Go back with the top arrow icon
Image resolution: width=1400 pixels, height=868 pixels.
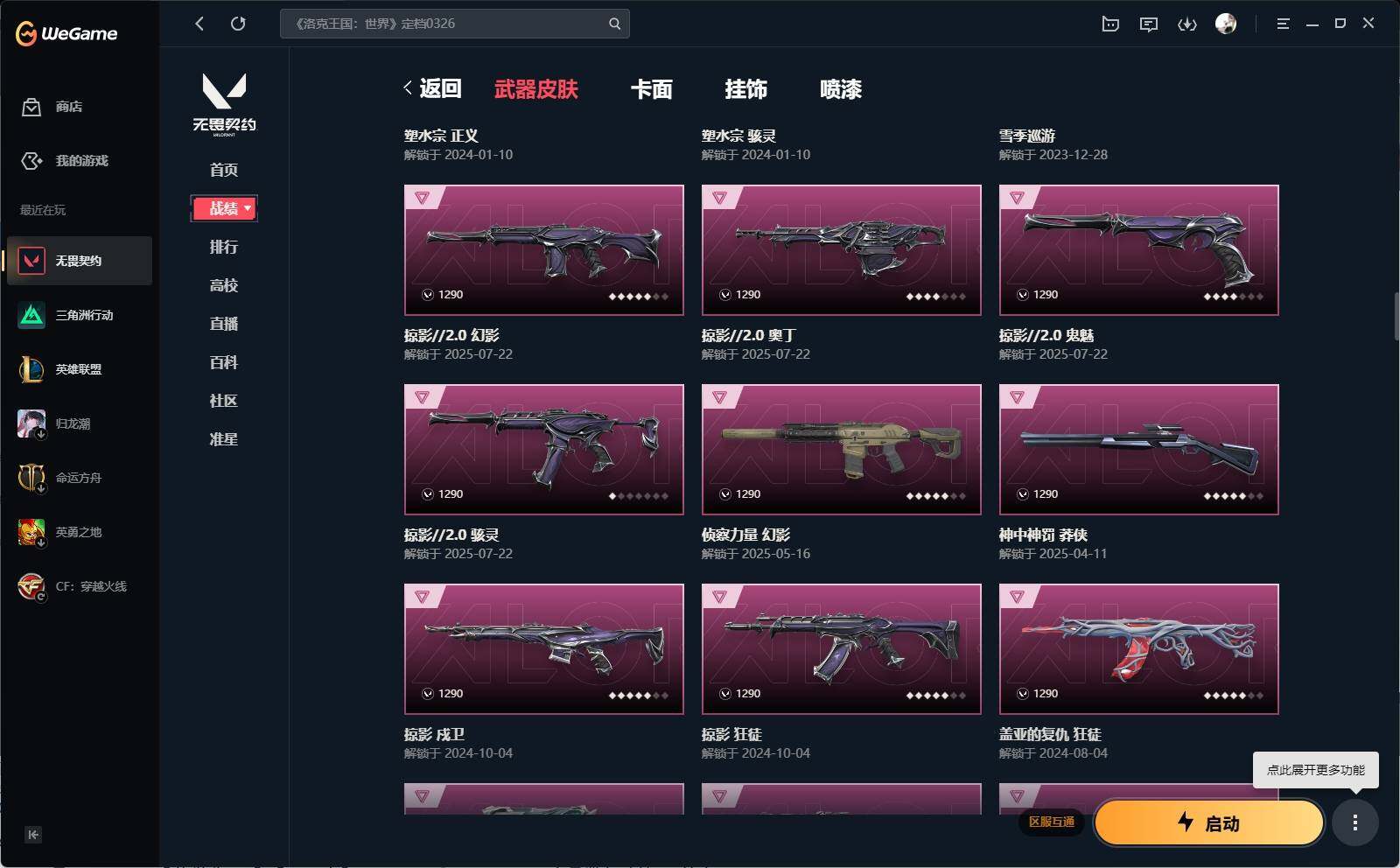199,24
